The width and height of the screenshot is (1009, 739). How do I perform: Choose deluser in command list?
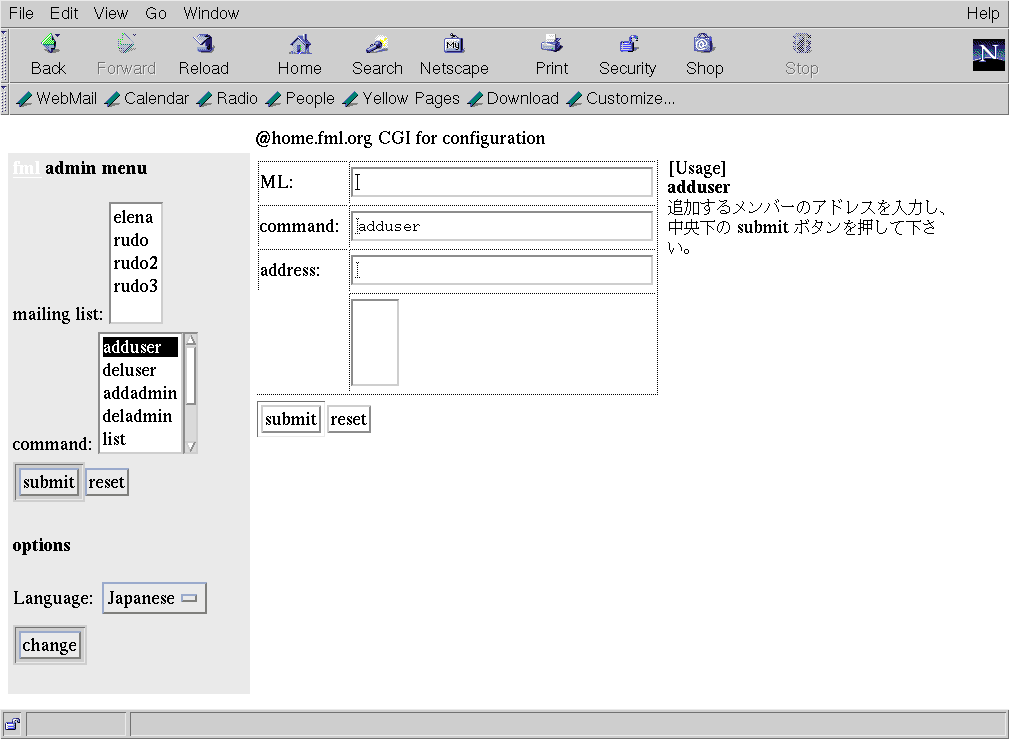tap(130, 370)
